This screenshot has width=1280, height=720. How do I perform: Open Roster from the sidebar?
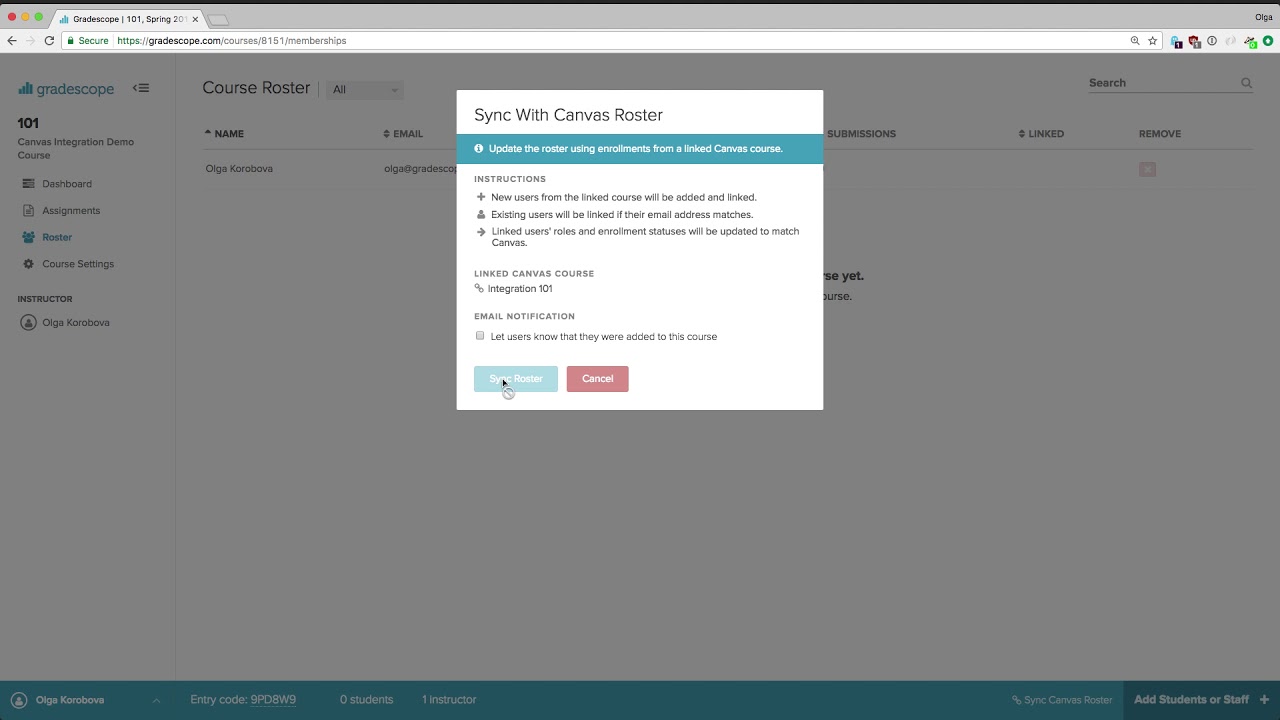coord(57,237)
